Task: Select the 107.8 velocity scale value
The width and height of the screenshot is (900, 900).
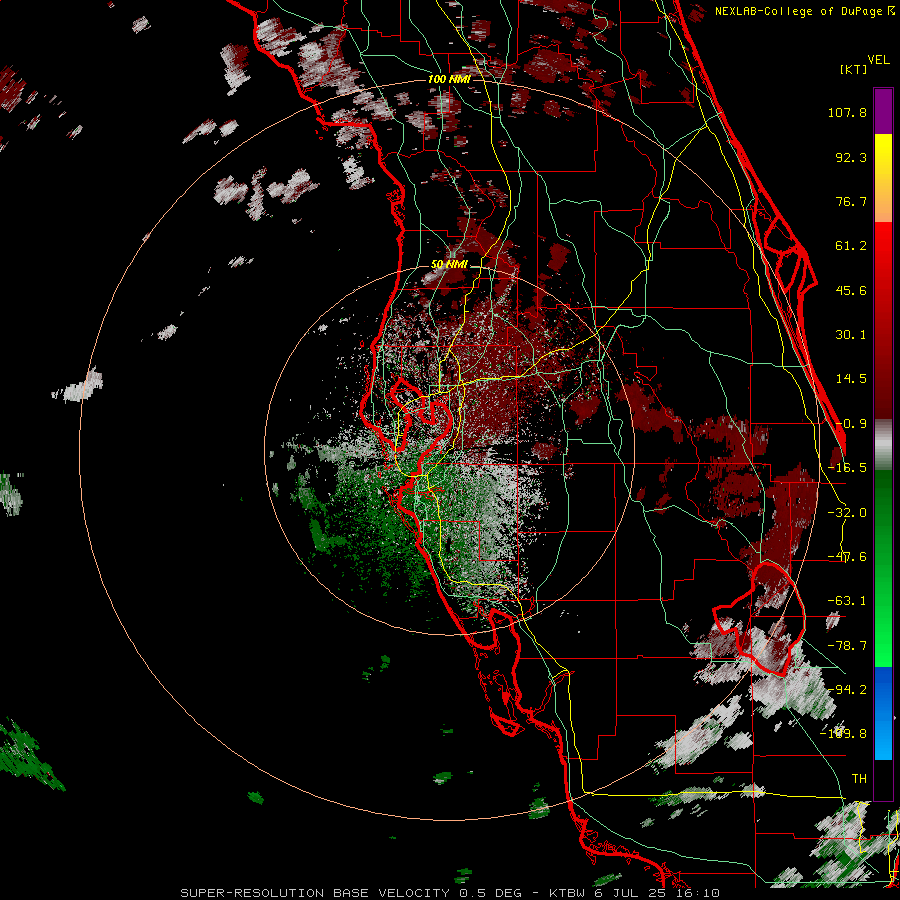Action: click(847, 112)
